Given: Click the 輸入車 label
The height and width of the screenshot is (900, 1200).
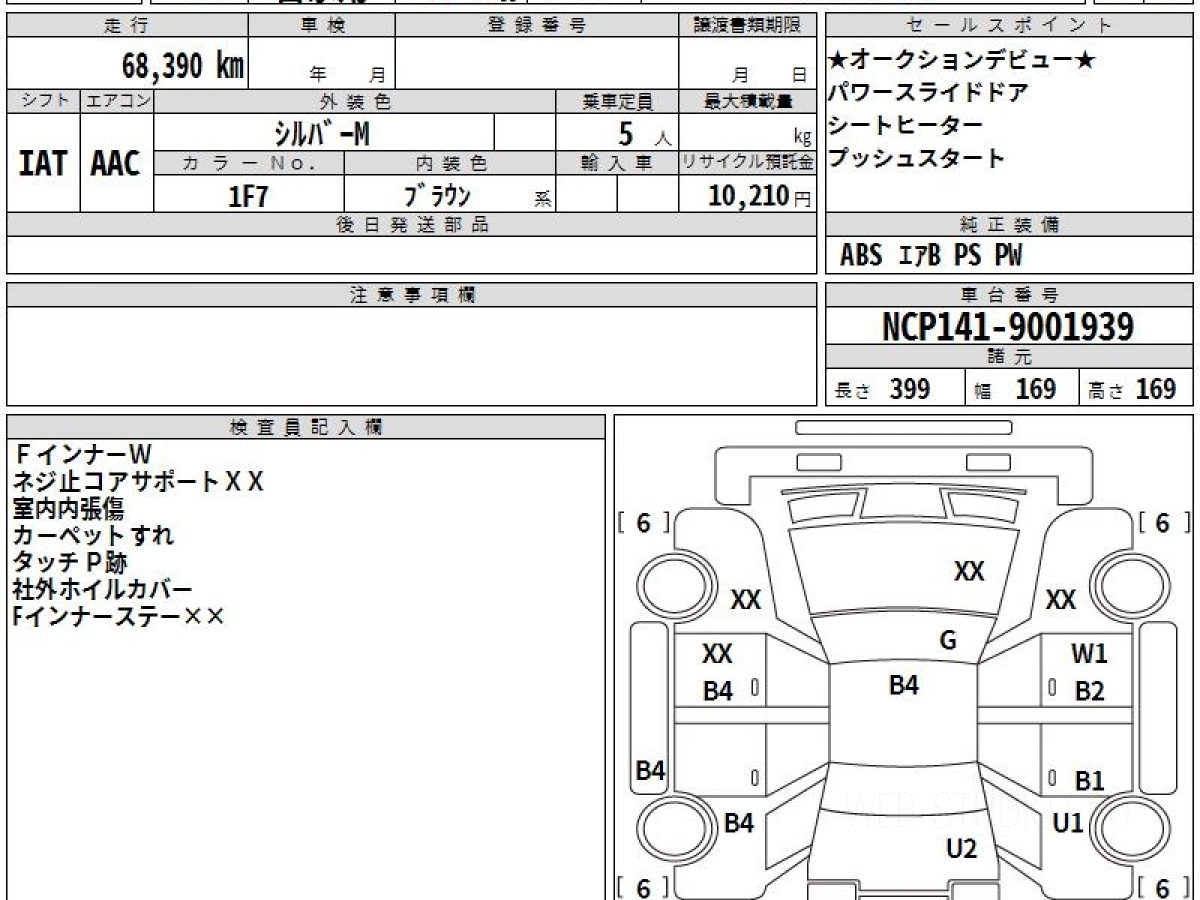Looking at the screenshot, I should click(617, 162).
